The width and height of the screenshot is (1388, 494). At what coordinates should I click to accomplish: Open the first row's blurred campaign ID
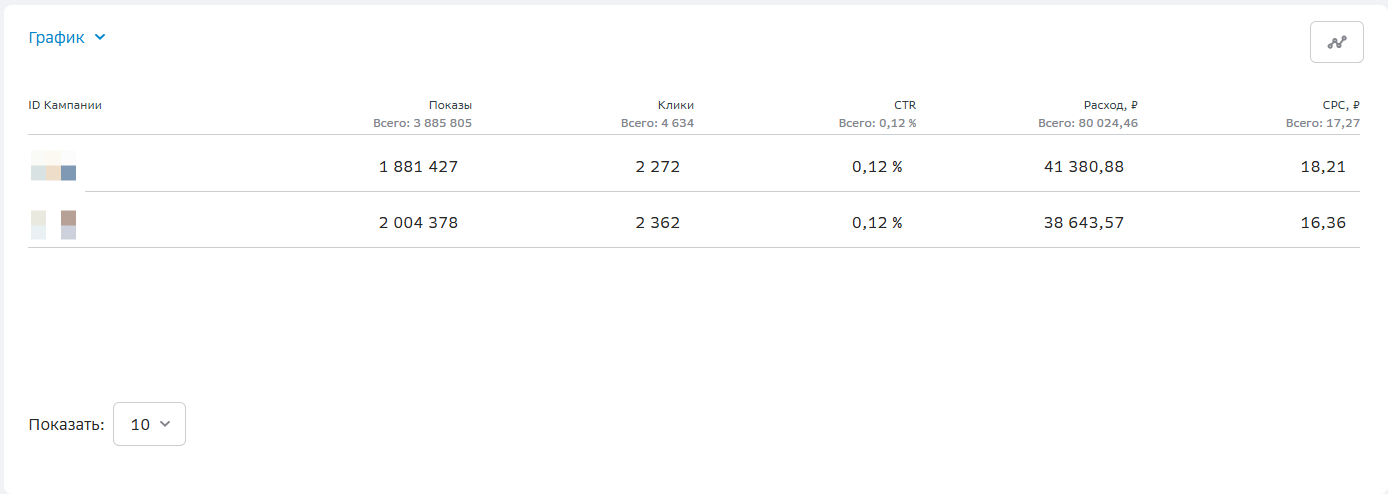pyautogui.click(x=54, y=166)
